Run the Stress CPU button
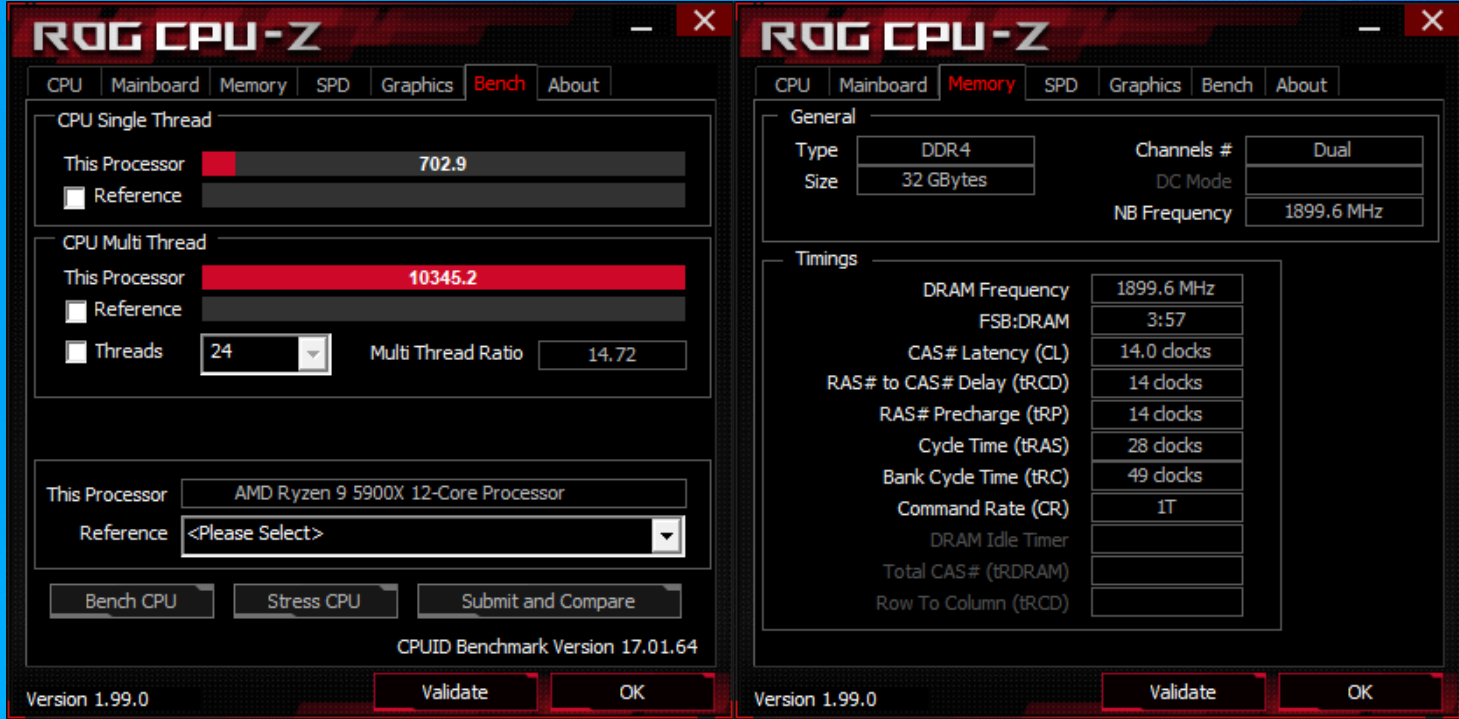The width and height of the screenshot is (1459, 719). coord(314,601)
